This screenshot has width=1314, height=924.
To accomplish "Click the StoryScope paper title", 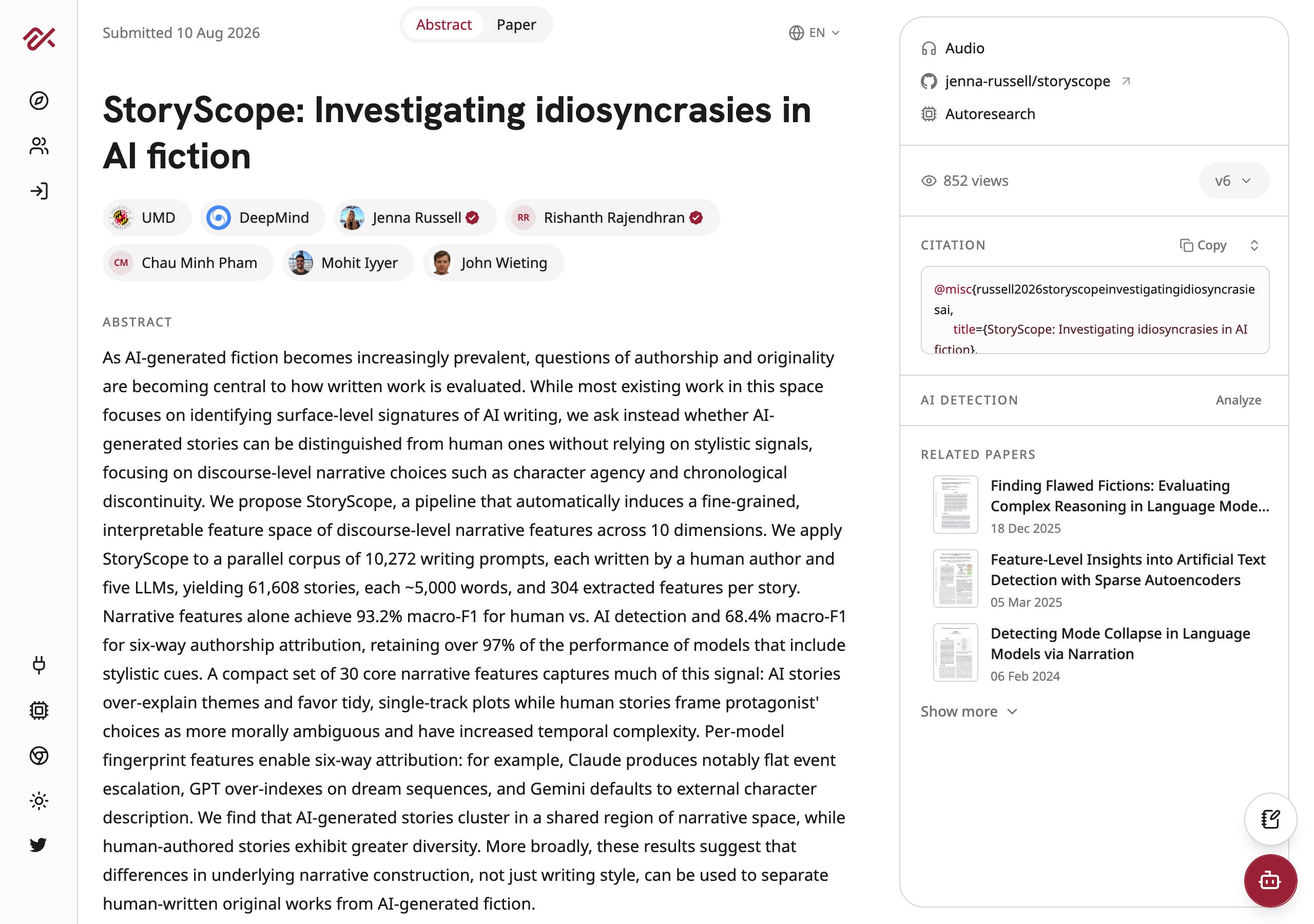I will tap(457, 133).
